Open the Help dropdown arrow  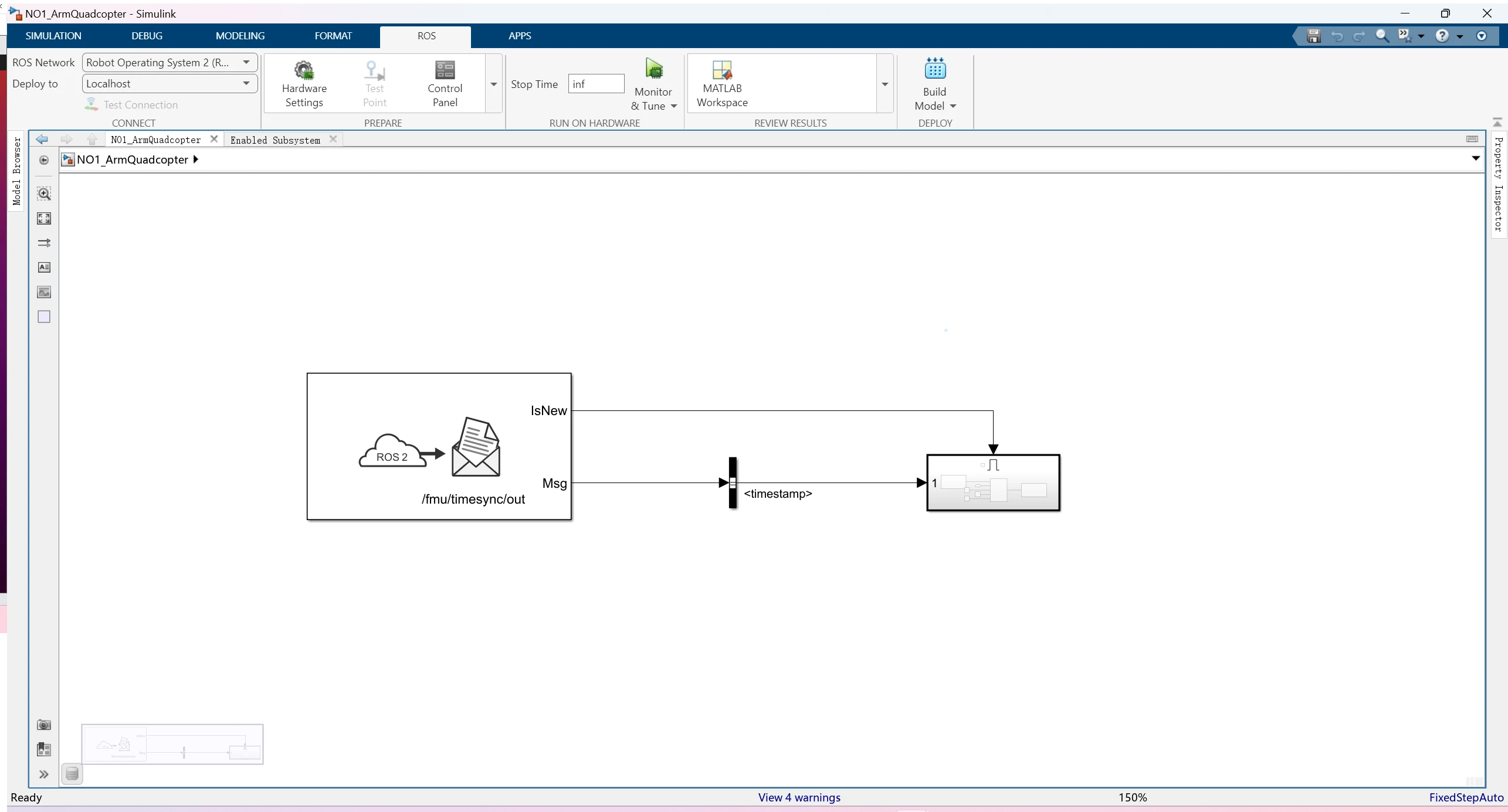point(1460,36)
